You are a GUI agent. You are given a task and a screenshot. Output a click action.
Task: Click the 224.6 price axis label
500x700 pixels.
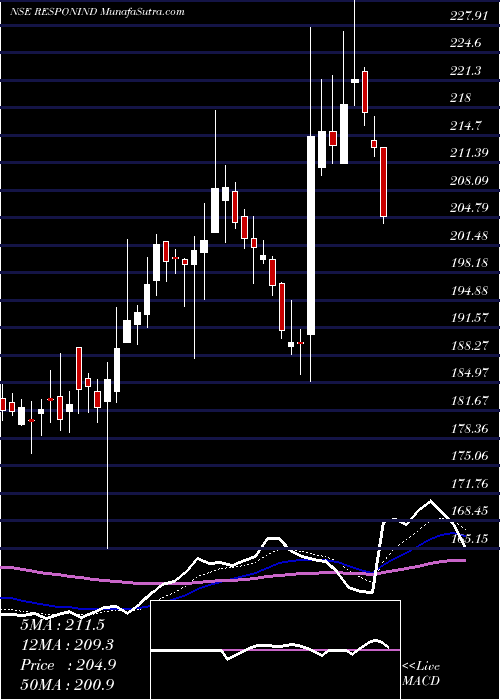pos(465,43)
